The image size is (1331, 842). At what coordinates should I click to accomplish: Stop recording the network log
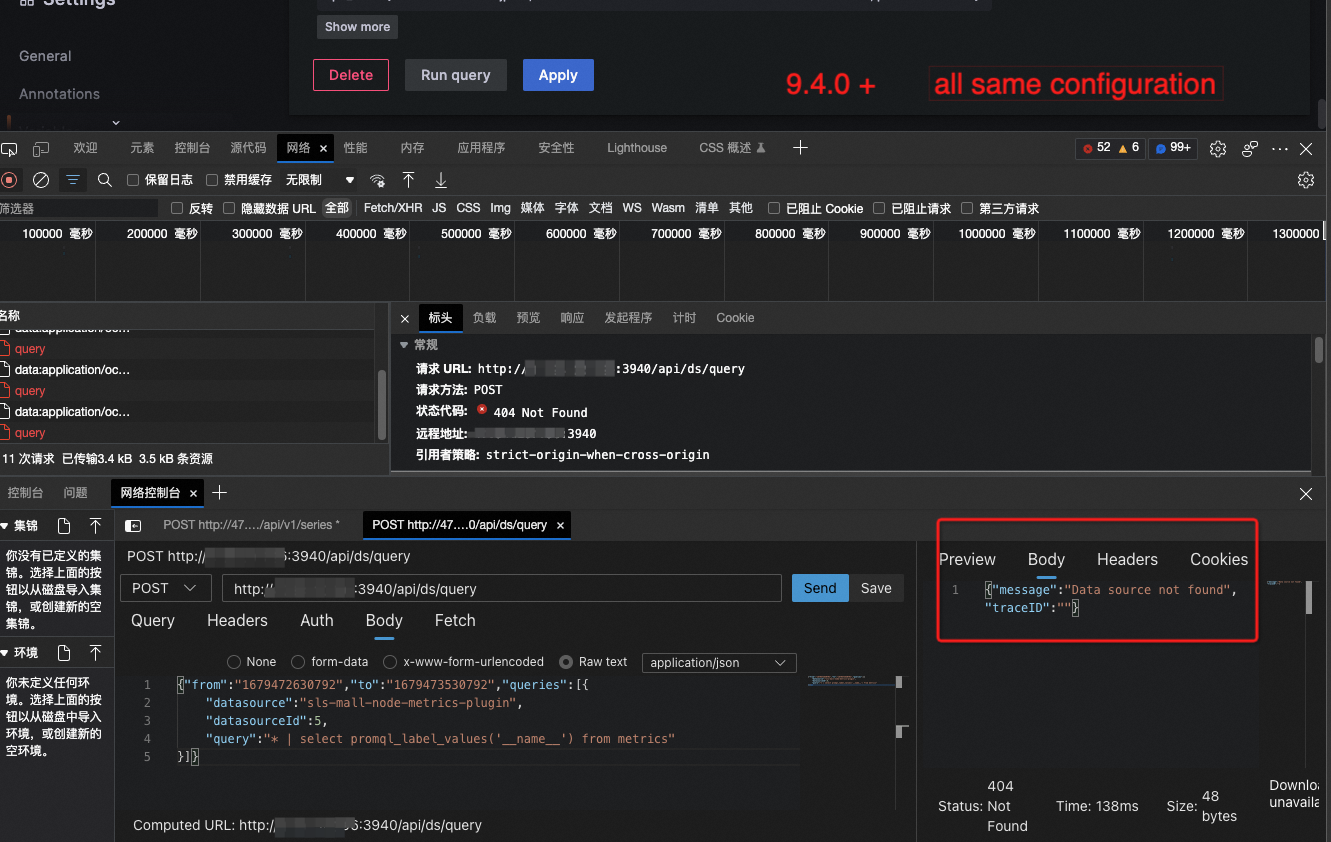[10, 180]
